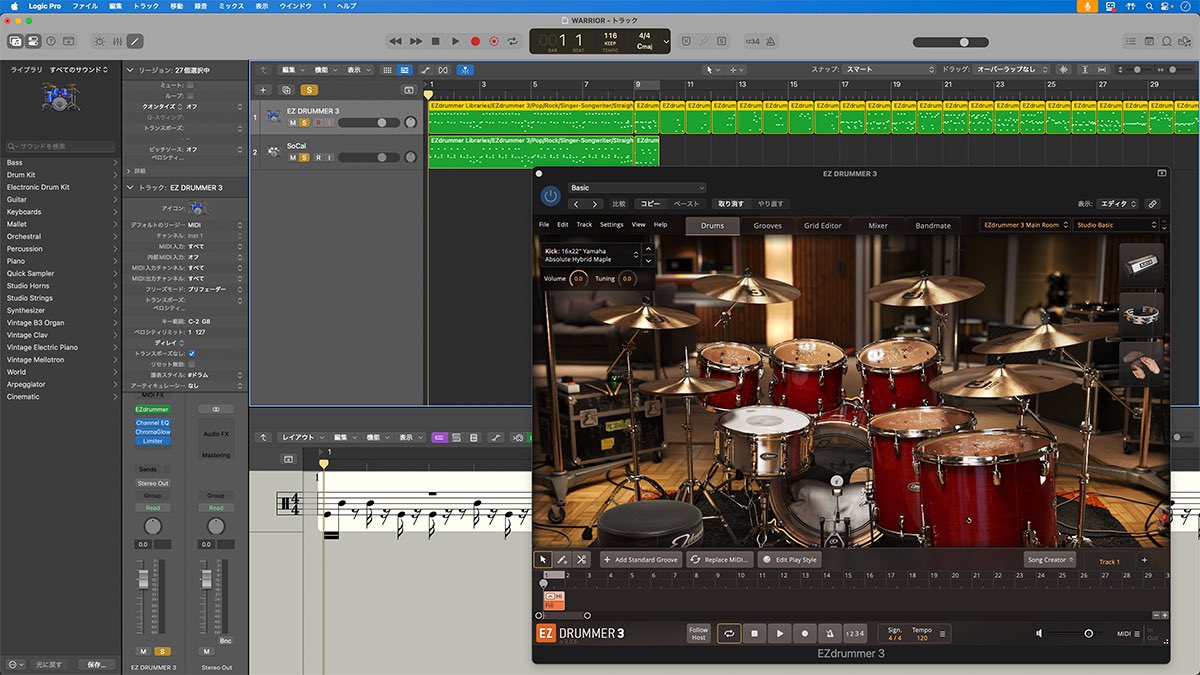The image size is (1200, 675).
Task: Enable the リセット無効 checkbox in the track inspector
Action: click(x=192, y=363)
